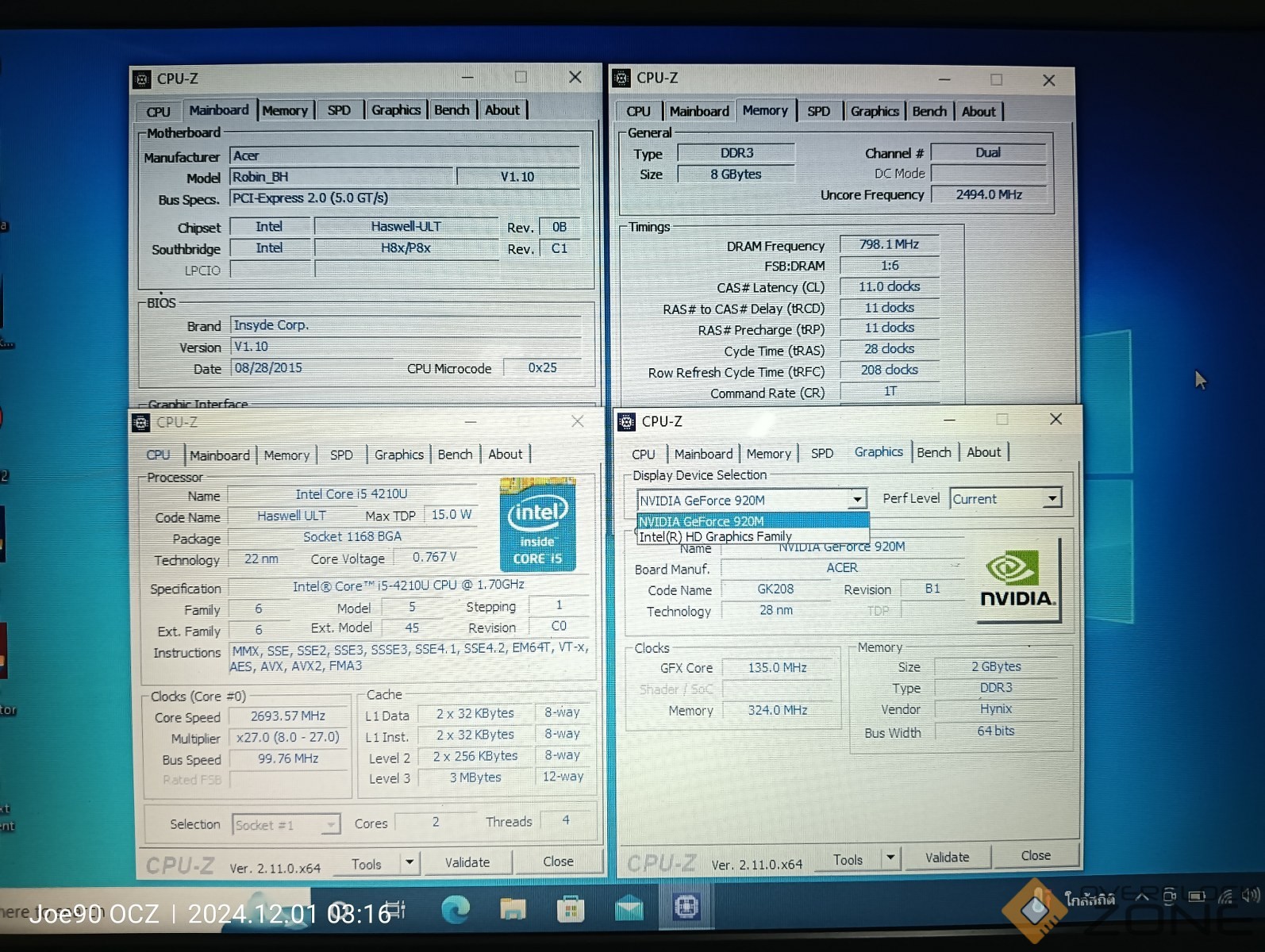The image size is (1265, 952).
Task: Click Memory Type value DDR3 in Memory window
Action: coord(737,153)
